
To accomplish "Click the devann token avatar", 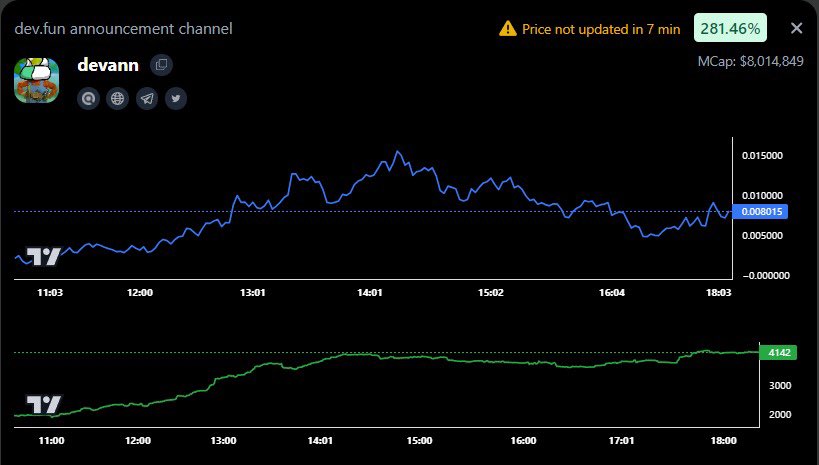I will pyautogui.click(x=37, y=80).
